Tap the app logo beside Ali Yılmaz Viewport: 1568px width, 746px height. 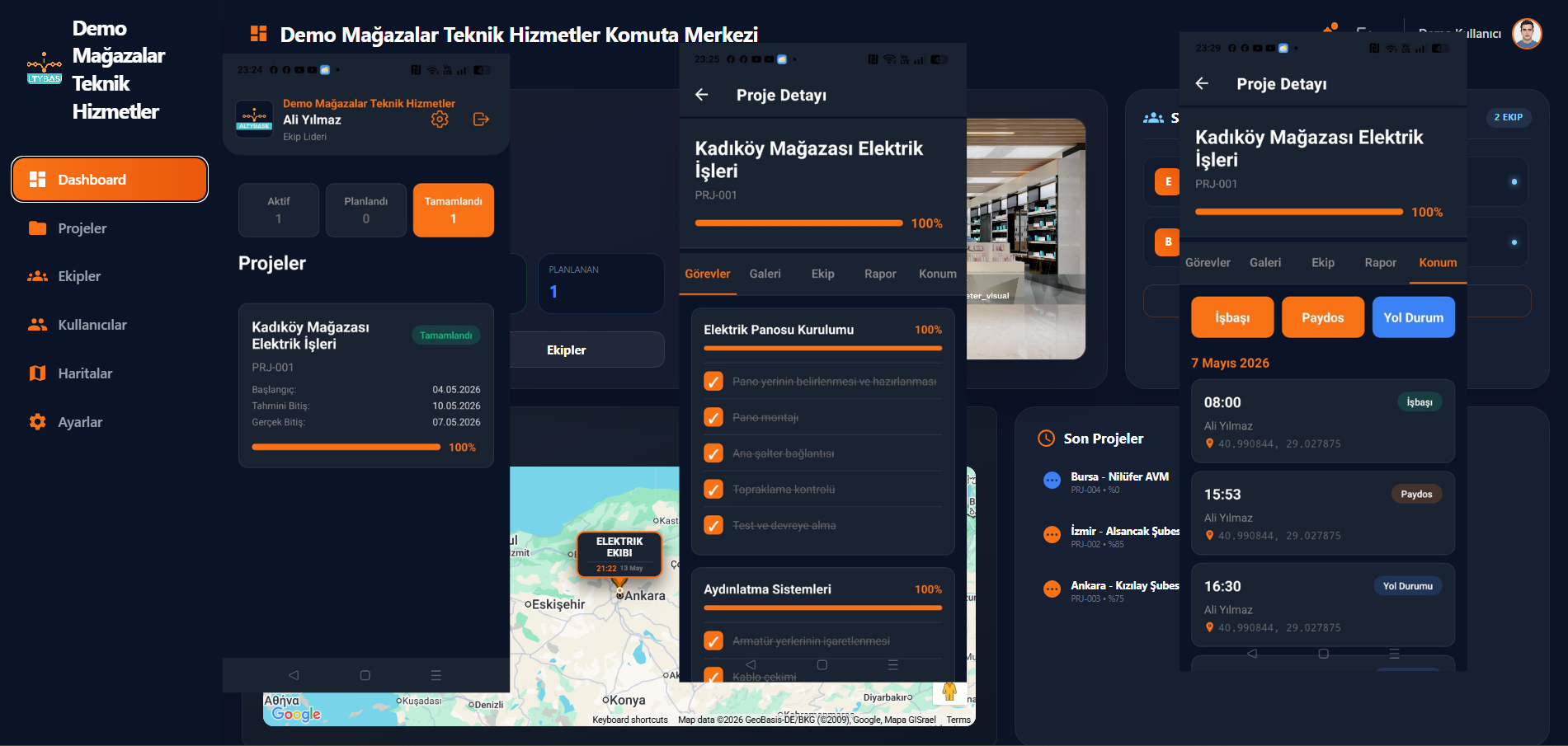pos(254,119)
